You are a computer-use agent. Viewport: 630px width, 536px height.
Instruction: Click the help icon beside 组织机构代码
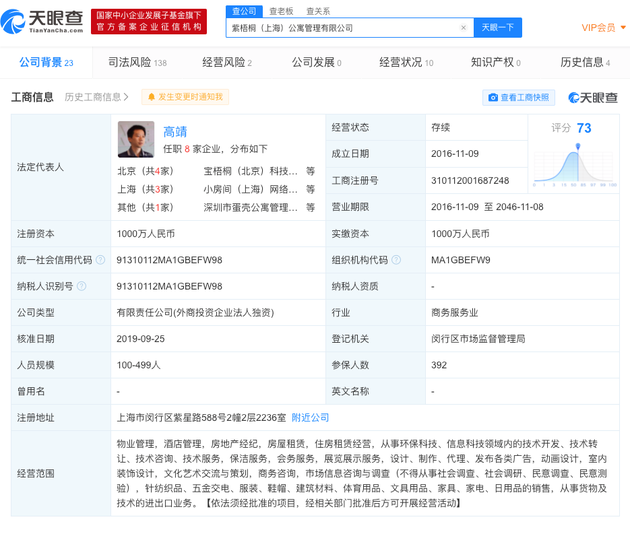tap(397, 260)
